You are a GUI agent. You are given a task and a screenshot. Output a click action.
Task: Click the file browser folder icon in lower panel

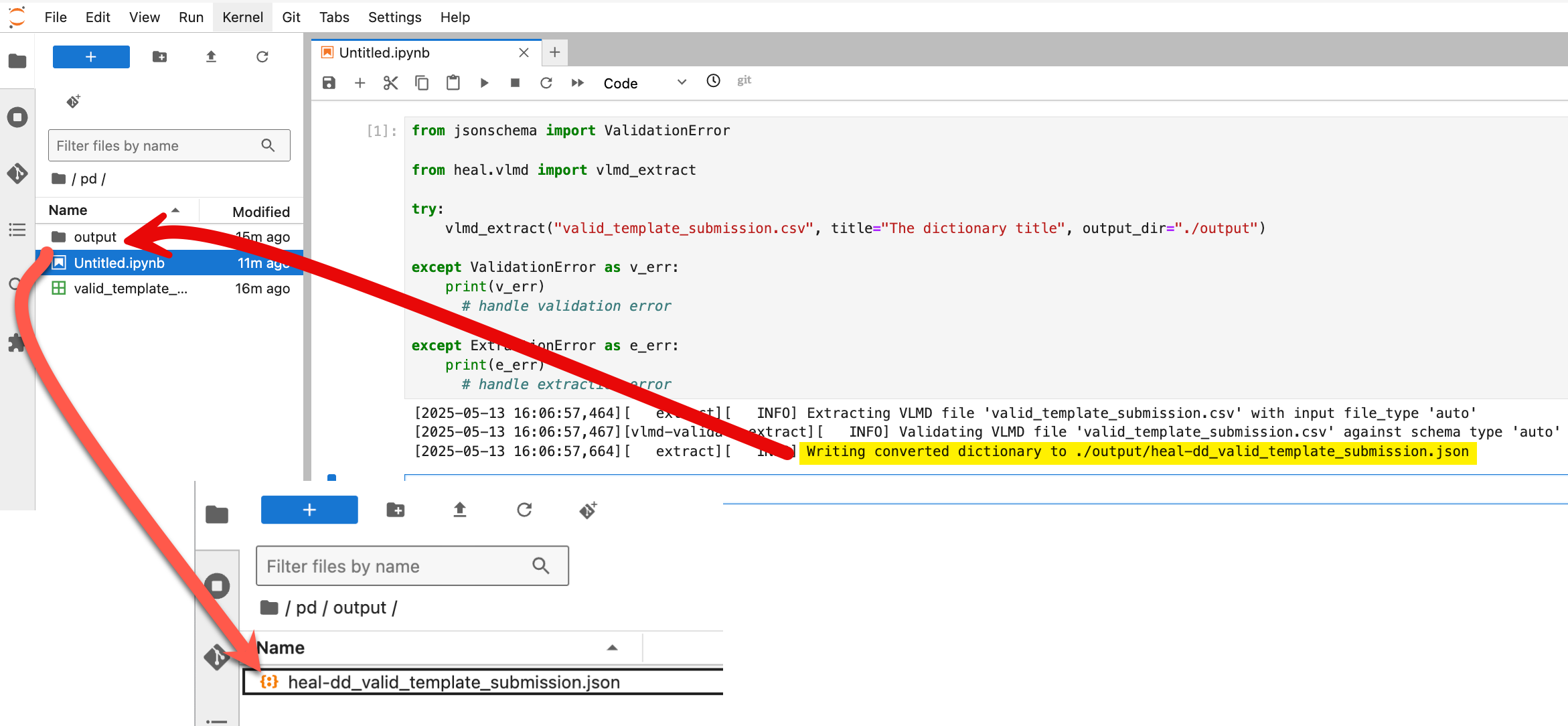coord(217,514)
